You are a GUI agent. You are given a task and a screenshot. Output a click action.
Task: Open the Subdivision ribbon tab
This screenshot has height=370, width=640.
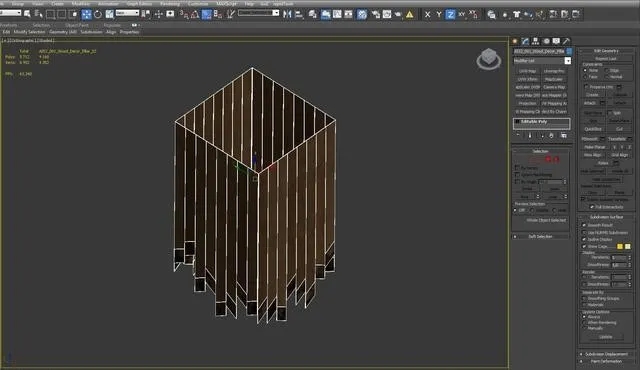(91, 32)
